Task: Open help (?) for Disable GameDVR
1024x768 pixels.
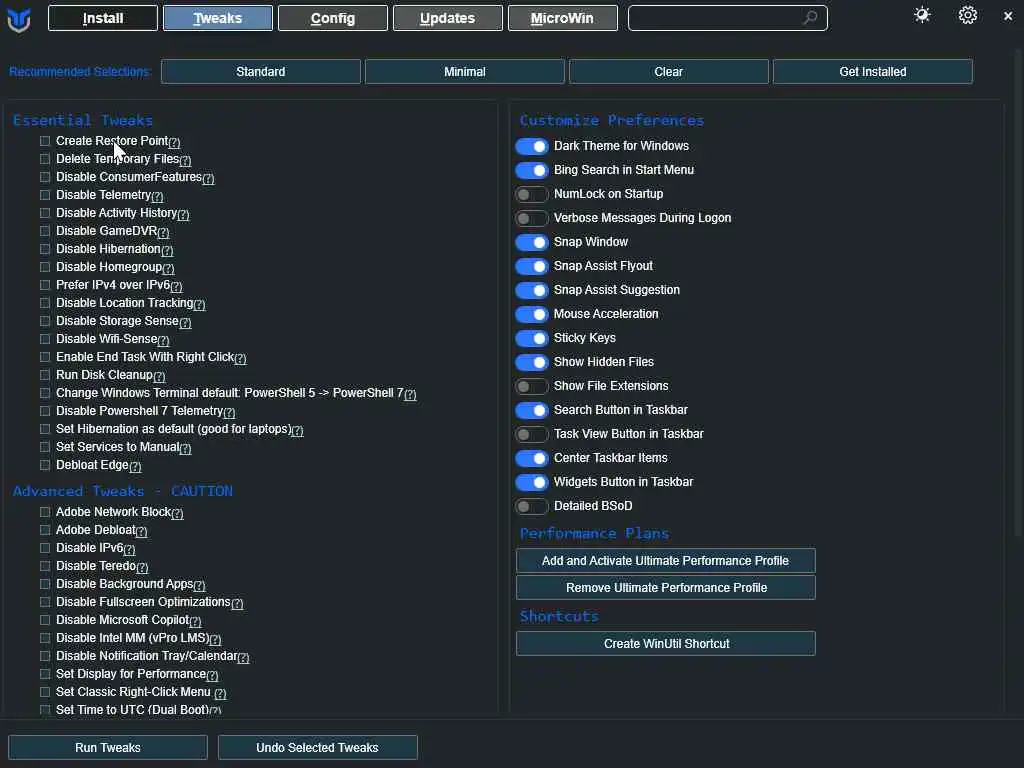Action: pyautogui.click(x=163, y=232)
